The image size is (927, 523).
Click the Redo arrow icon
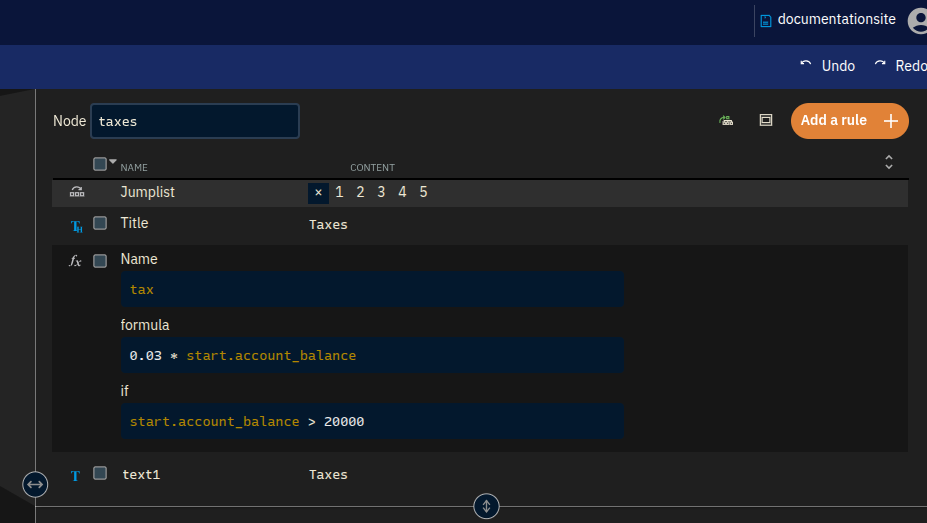pos(880,64)
